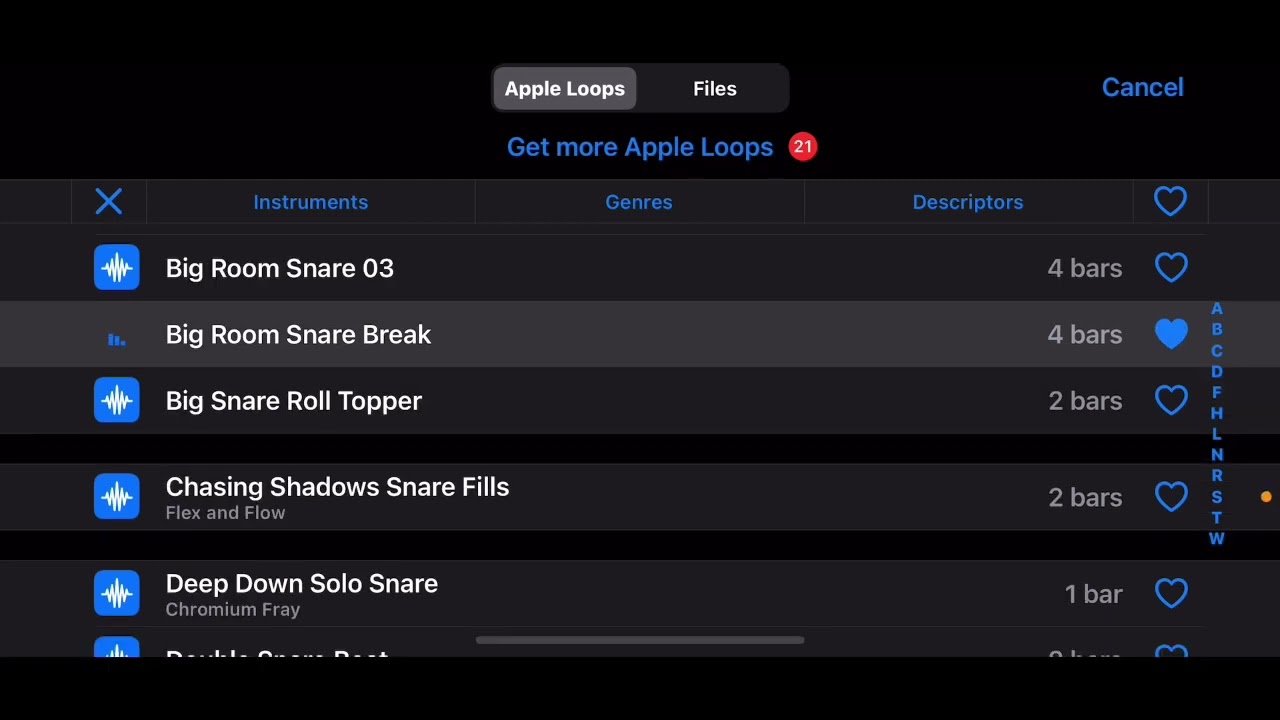
Task: Click 4 bars of Big Room Snare Break
Action: 1085,335
